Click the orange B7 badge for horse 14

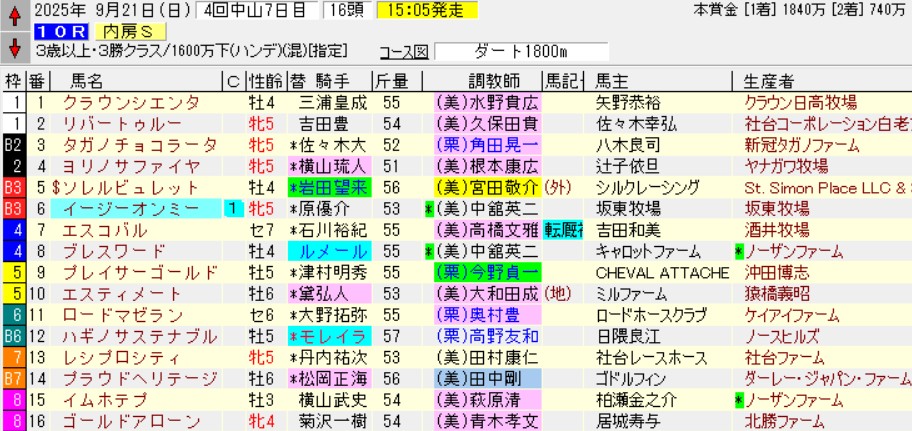(13, 378)
